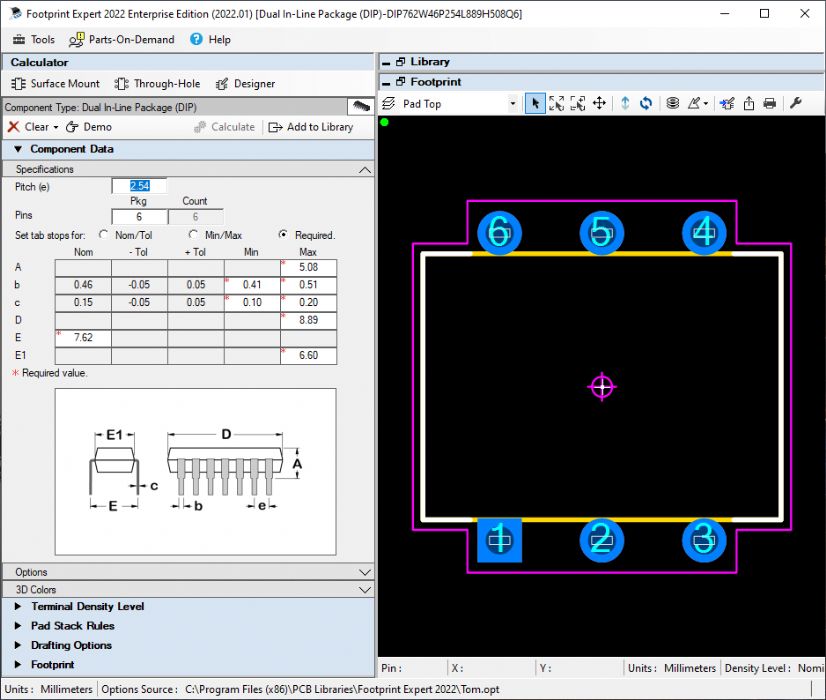The width and height of the screenshot is (826, 700).
Task: Select the pointer arrow tool
Action: click(535, 103)
